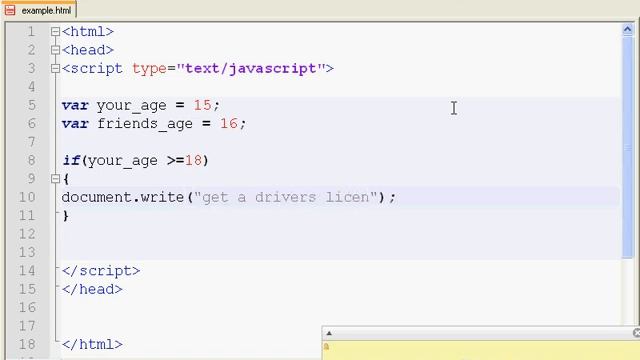
Task: Click the var keyword on line 6
Action: click(x=75, y=123)
